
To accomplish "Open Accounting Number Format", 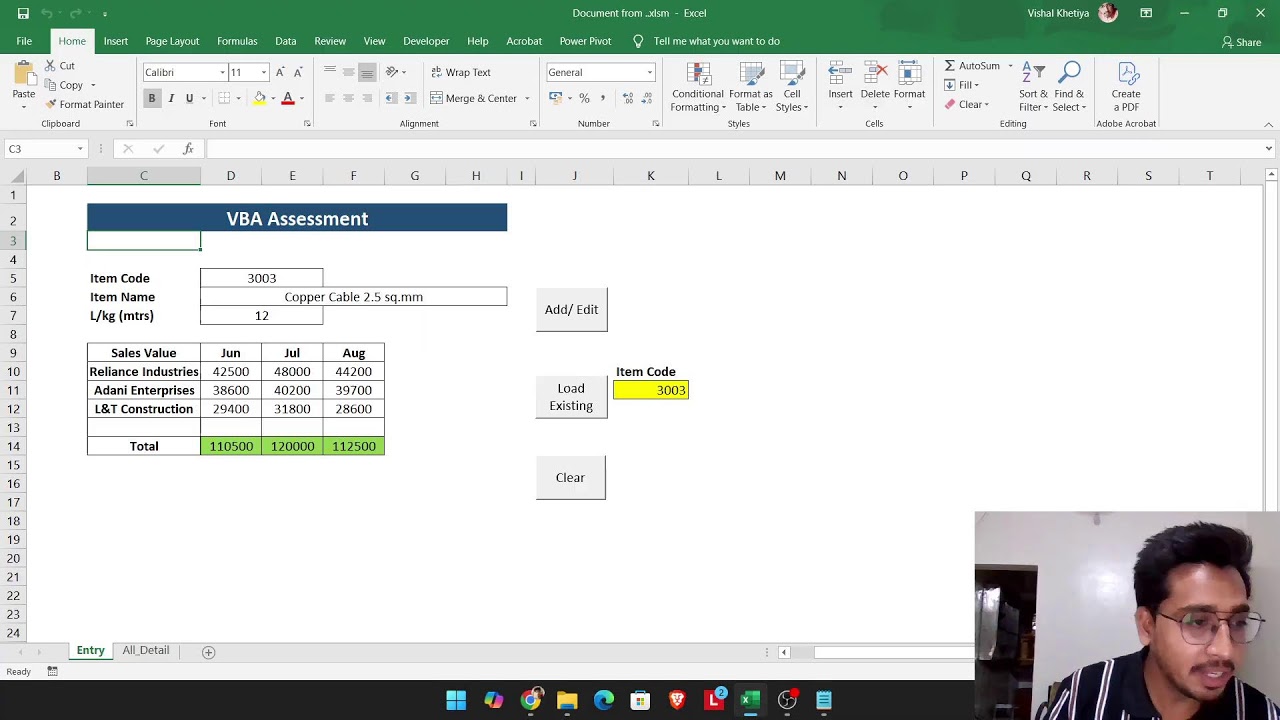I will click(x=556, y=98).
